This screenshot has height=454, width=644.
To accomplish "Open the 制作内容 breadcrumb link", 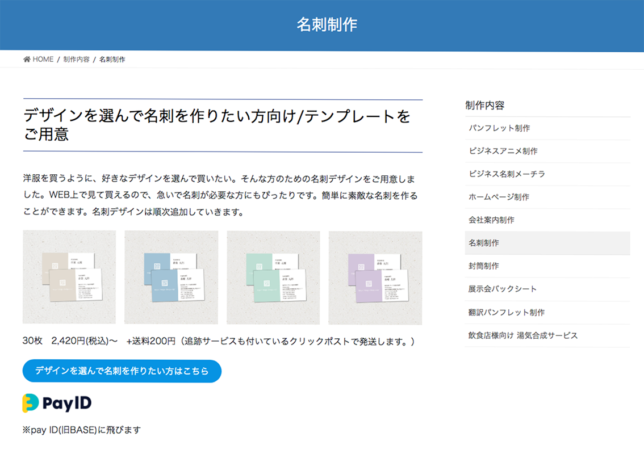I will pyautogui.click(x=76, y=60).
